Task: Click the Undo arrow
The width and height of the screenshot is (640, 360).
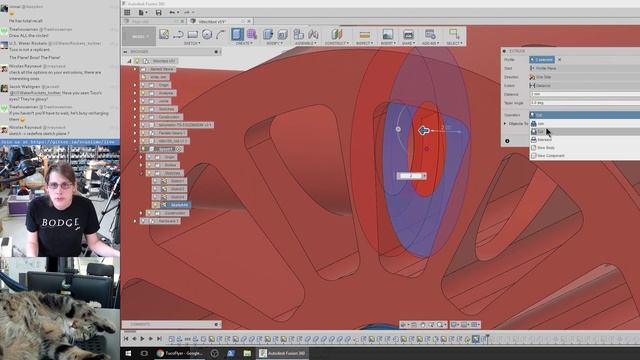Action: coord(172,13)
